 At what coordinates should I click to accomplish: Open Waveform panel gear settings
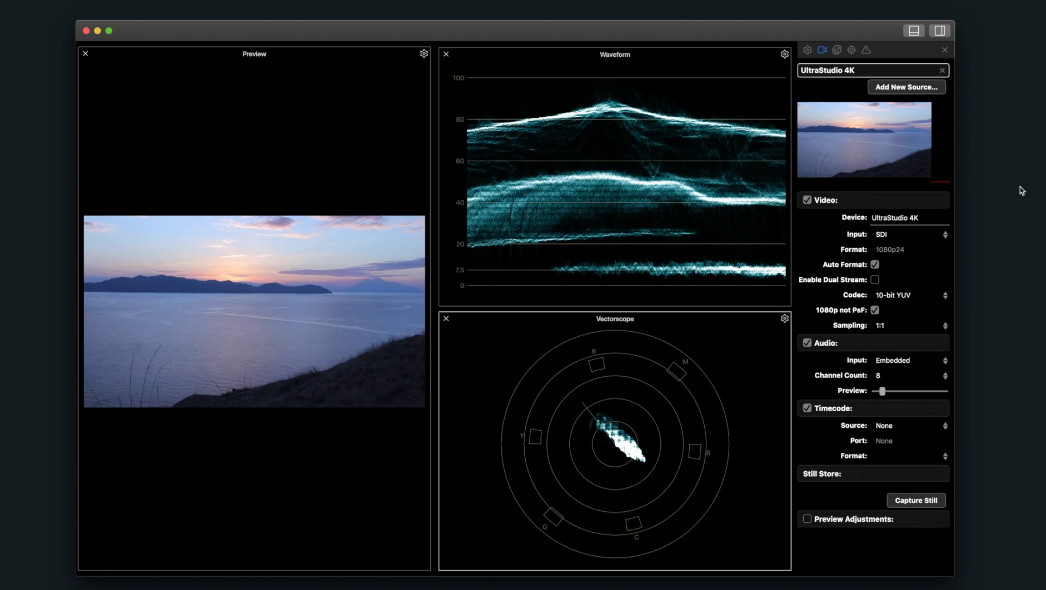785,54
